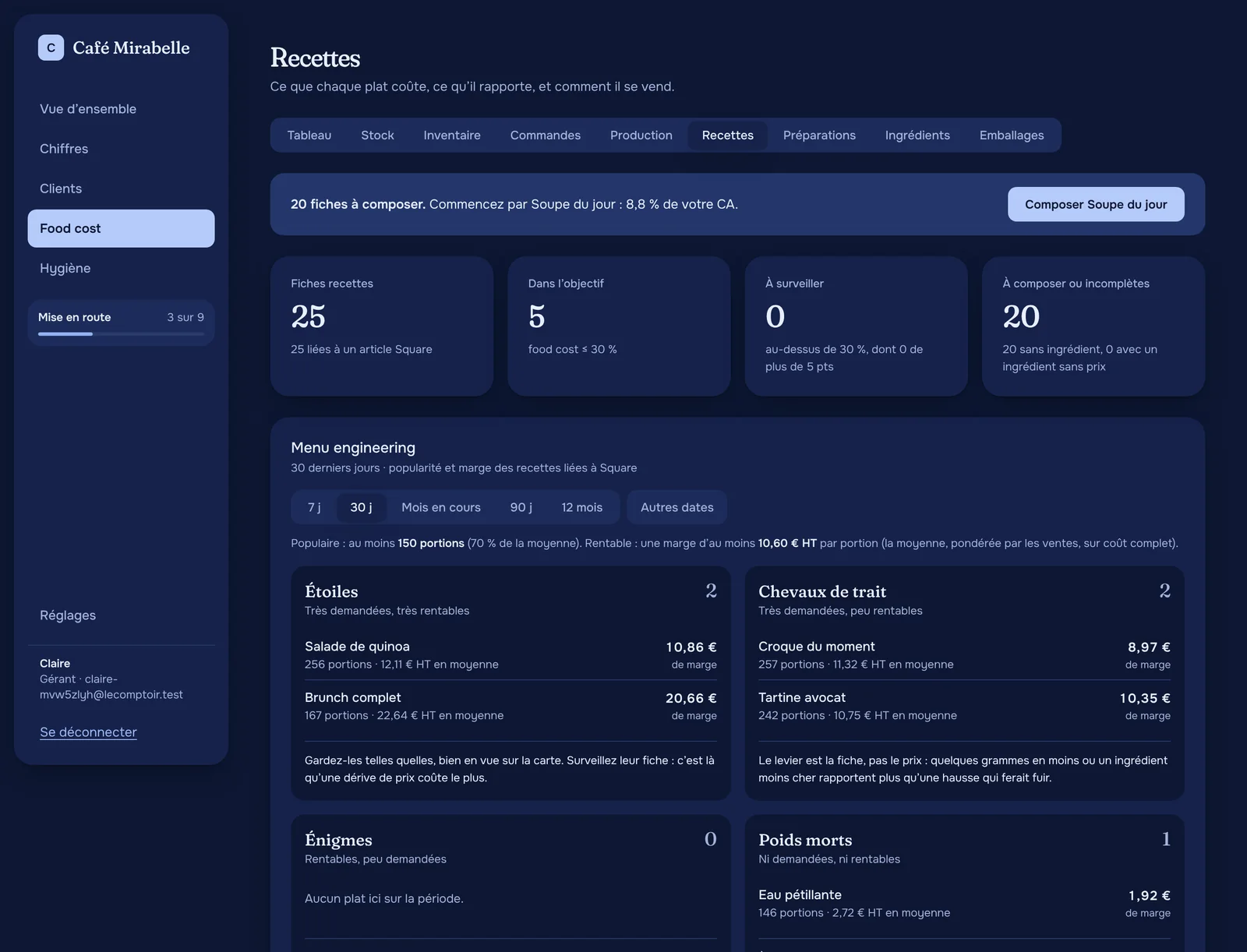Open the Autres dates picker
1247x952 pixels.
click(x=677, y=507)
